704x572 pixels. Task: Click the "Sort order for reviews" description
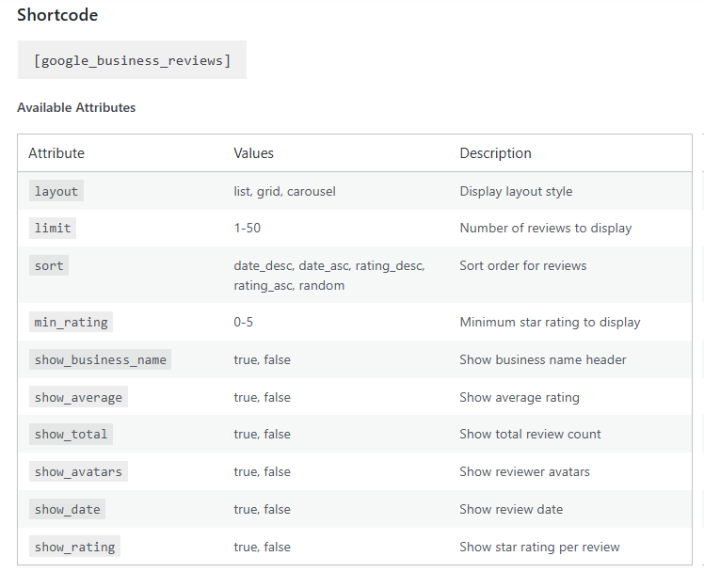(x=523, y=266)
